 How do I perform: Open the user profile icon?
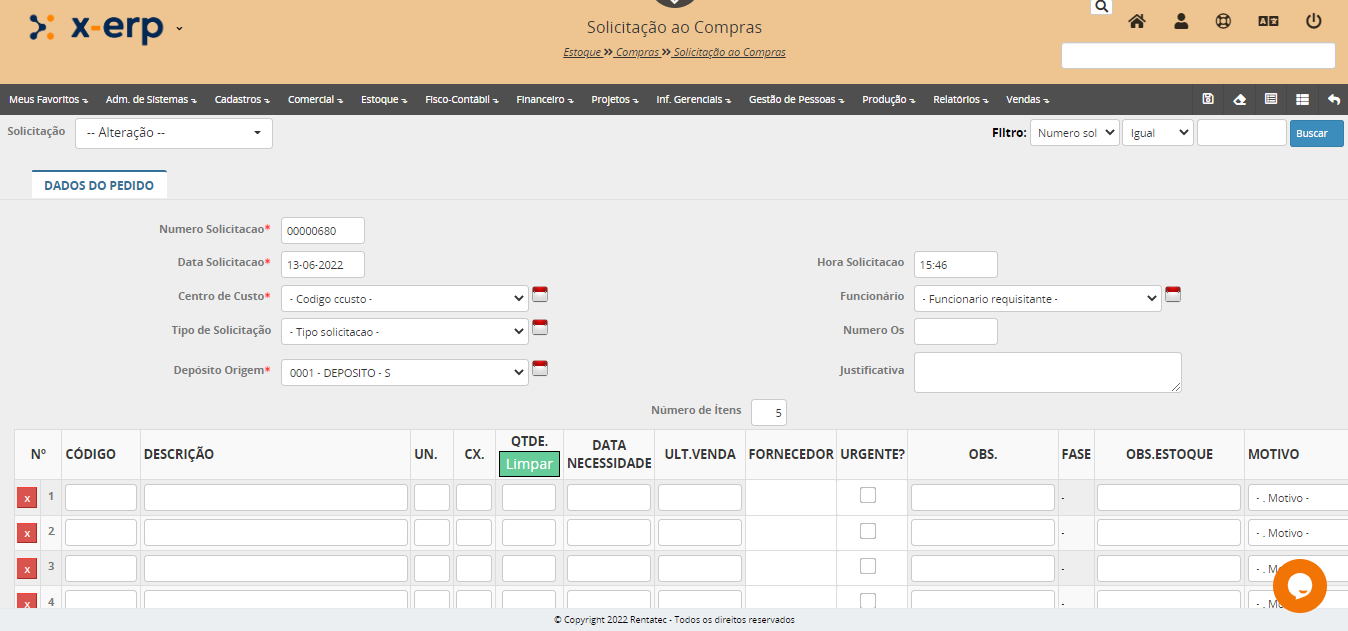click(x=1181, y=21)
